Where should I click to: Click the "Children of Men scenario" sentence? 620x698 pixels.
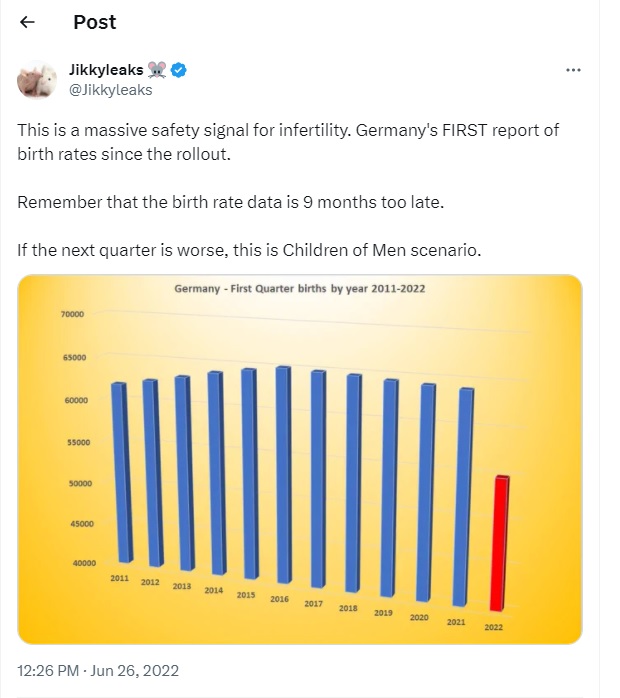tap(249, 248)
